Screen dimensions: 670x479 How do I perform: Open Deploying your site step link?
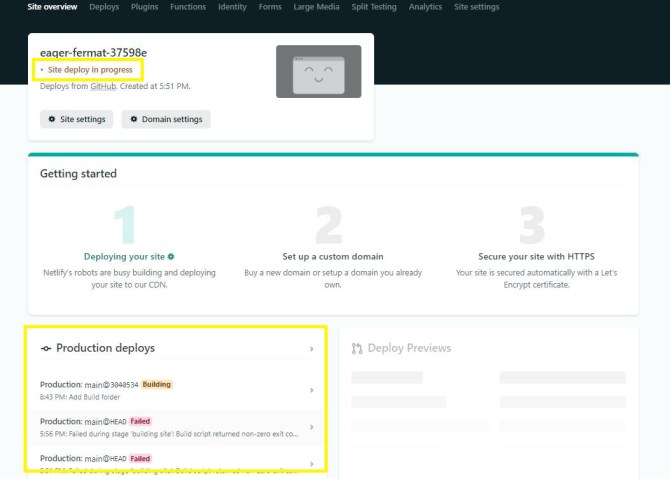click(124, 256)
